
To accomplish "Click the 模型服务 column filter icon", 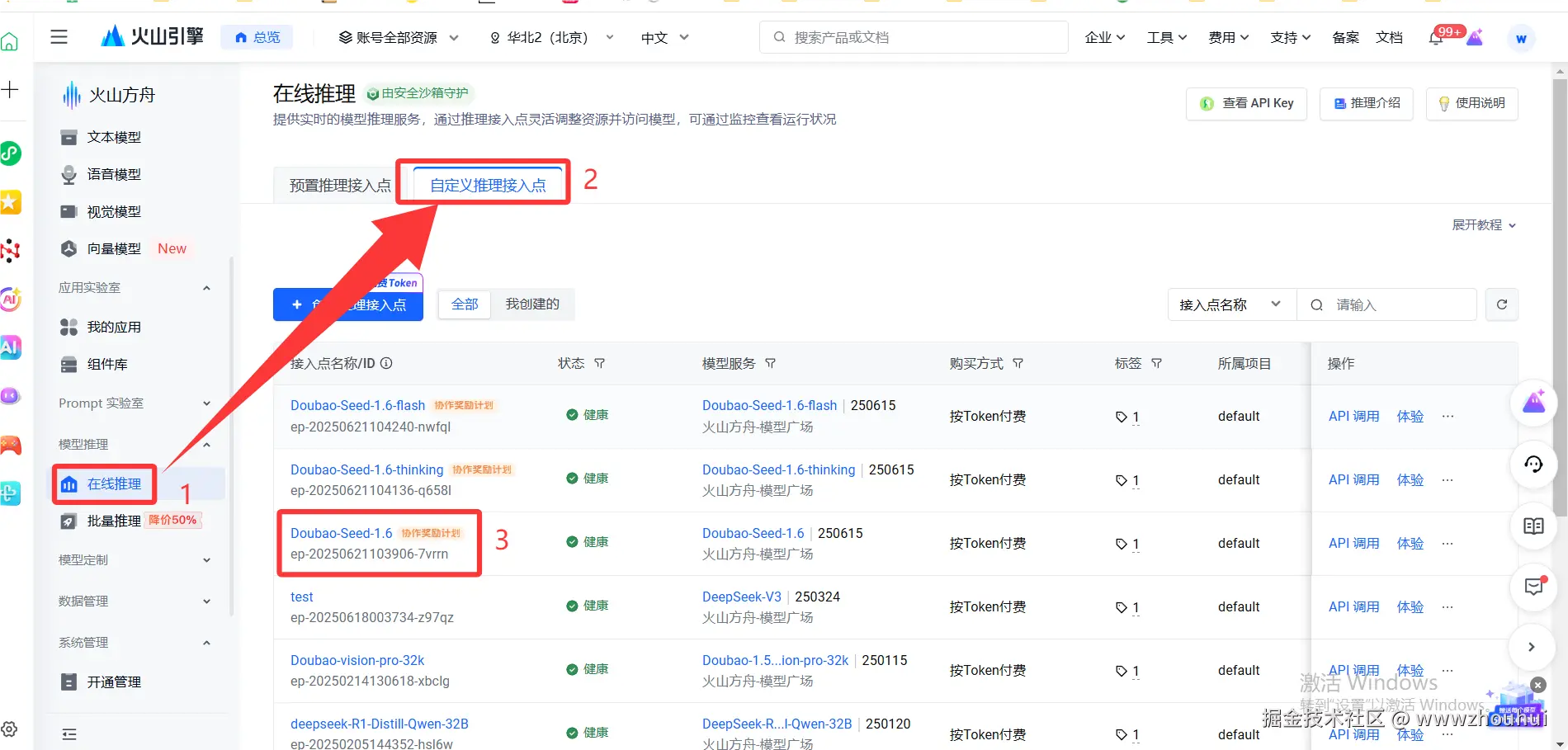I will [770, 364].
